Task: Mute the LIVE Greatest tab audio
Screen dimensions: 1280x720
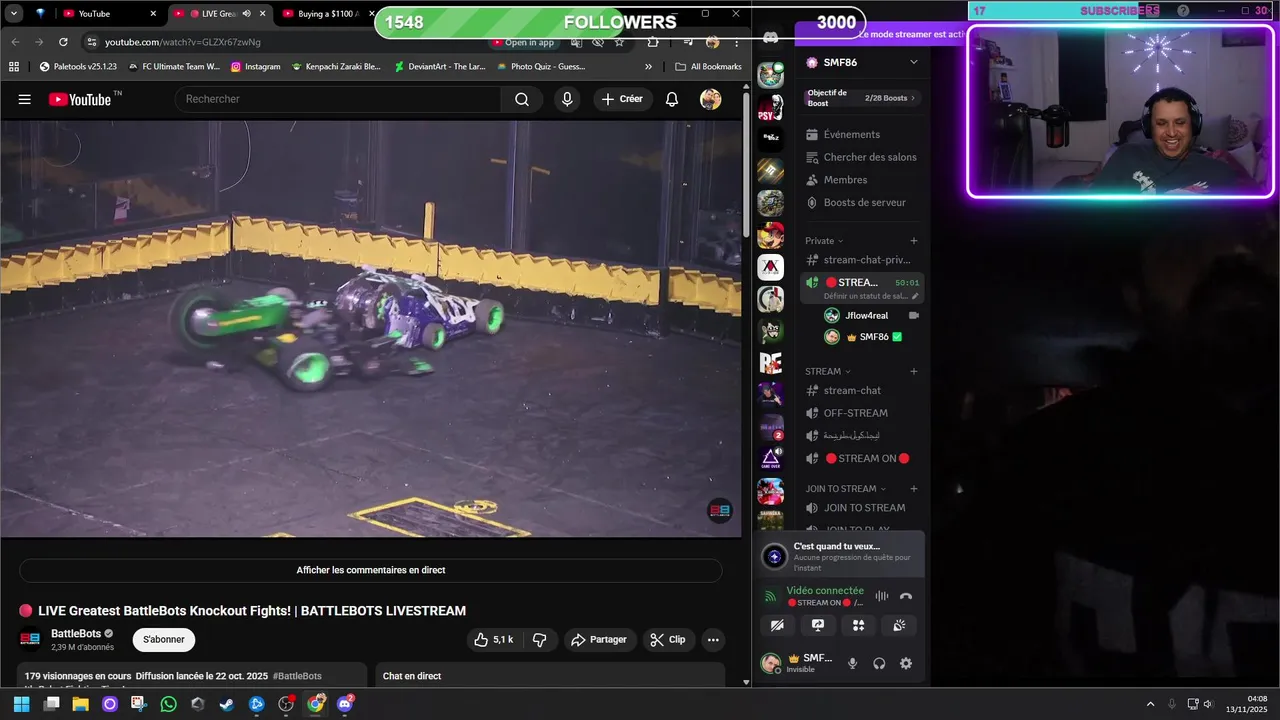Action: (x=246, y=14)
